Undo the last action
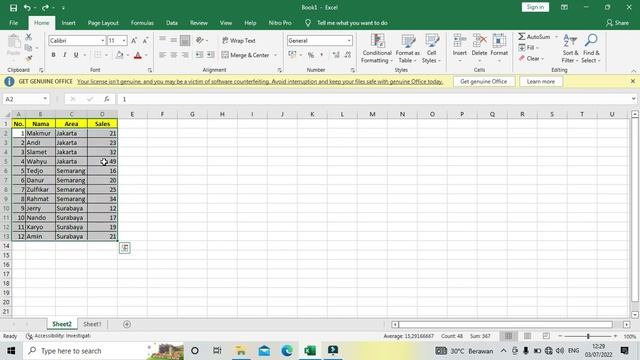 27,7
